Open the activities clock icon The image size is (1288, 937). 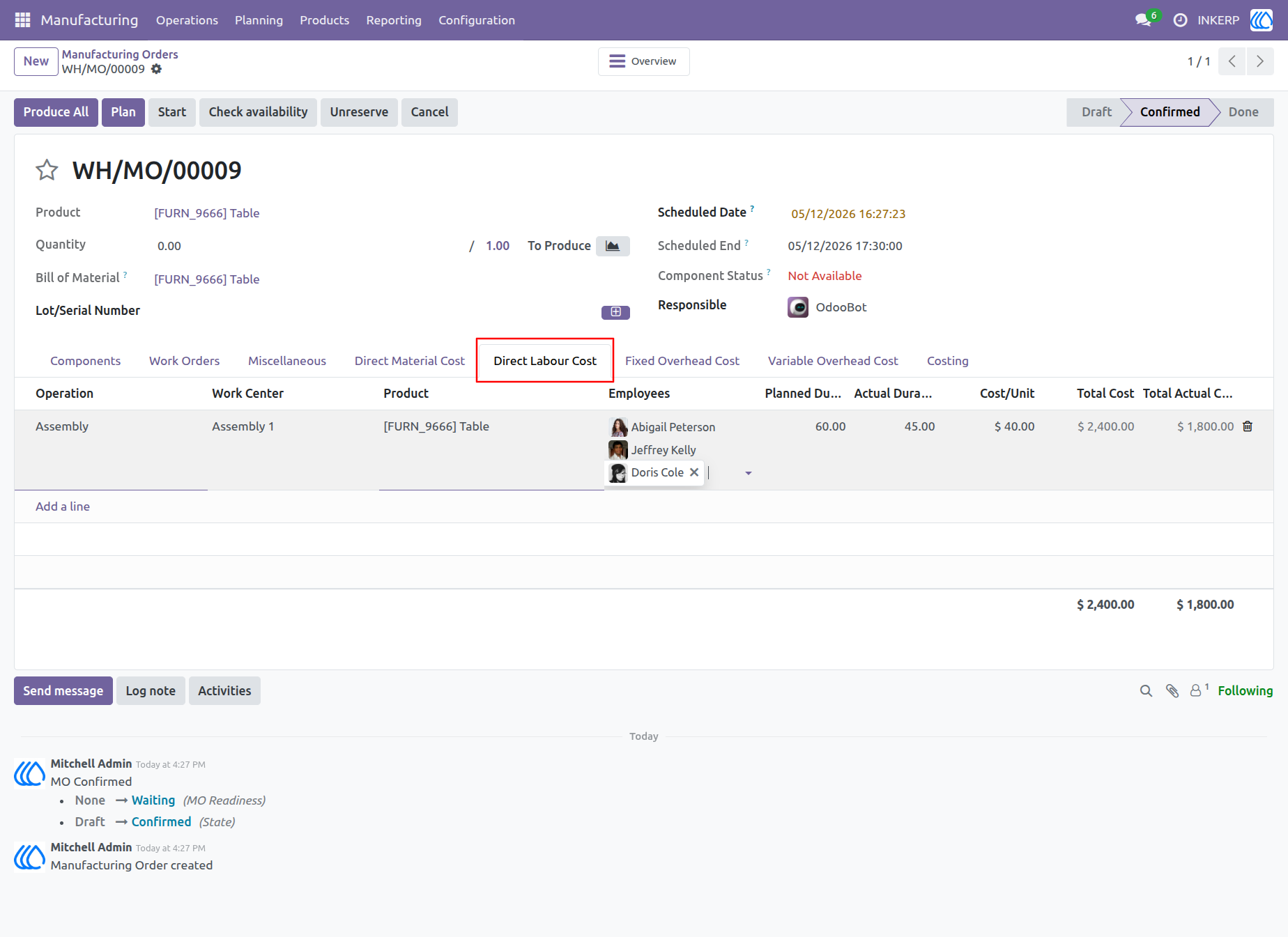click(x=1180, y=20)
